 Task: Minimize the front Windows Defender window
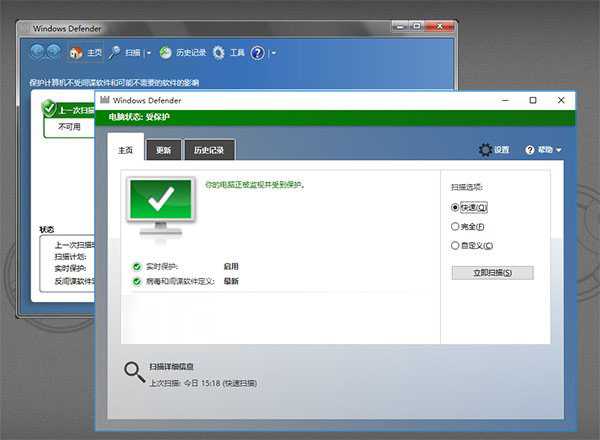505,100
